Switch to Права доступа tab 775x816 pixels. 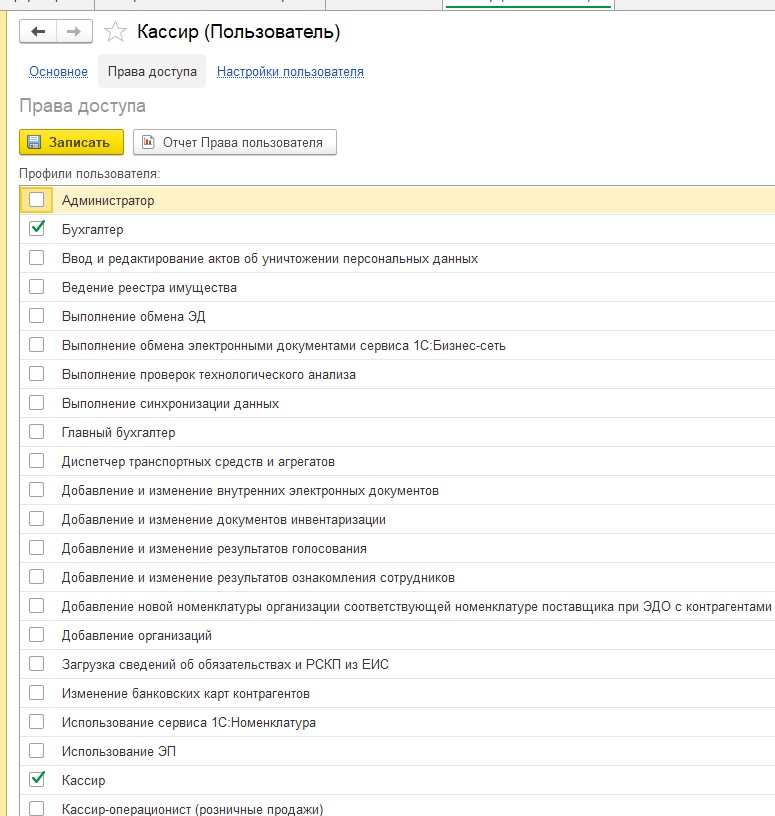click(x=152, y=71)
